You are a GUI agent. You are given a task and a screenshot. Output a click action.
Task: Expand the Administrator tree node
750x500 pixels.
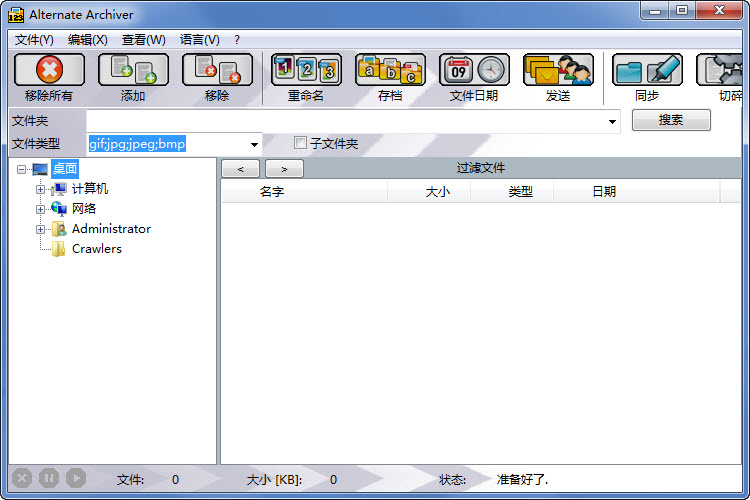point(40,230)
